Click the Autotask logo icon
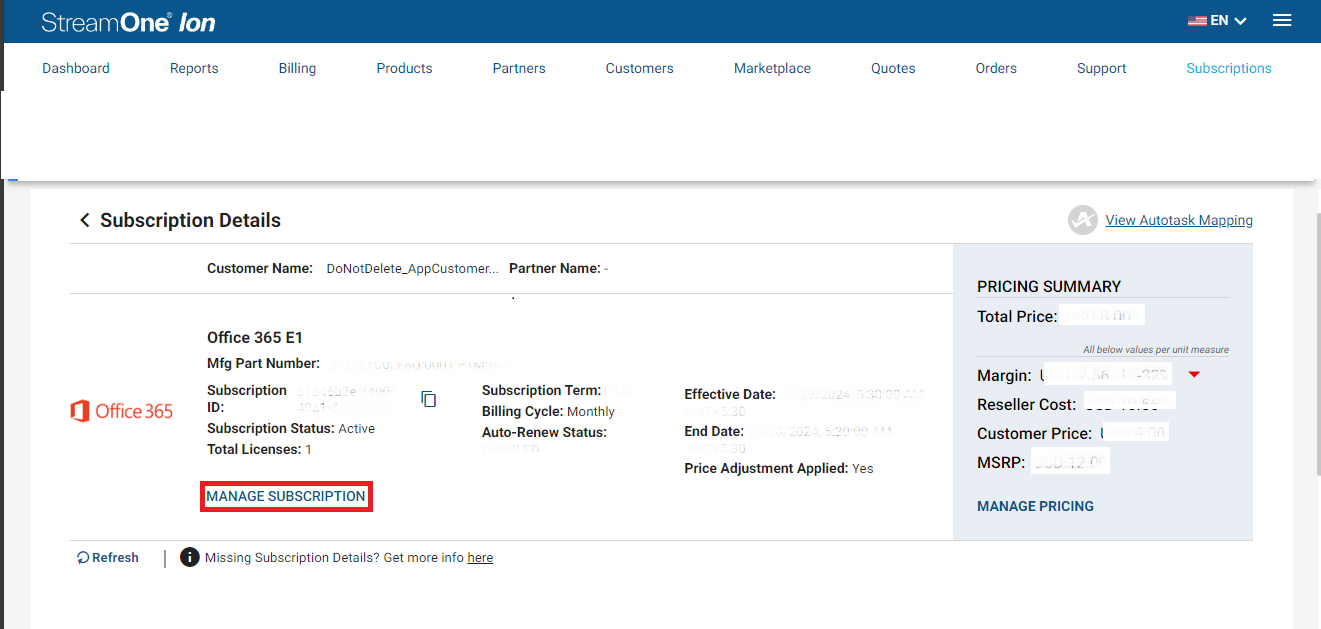Image resolution: width=1321 pixels, height=629 pixels. [x=1082, y=220]
